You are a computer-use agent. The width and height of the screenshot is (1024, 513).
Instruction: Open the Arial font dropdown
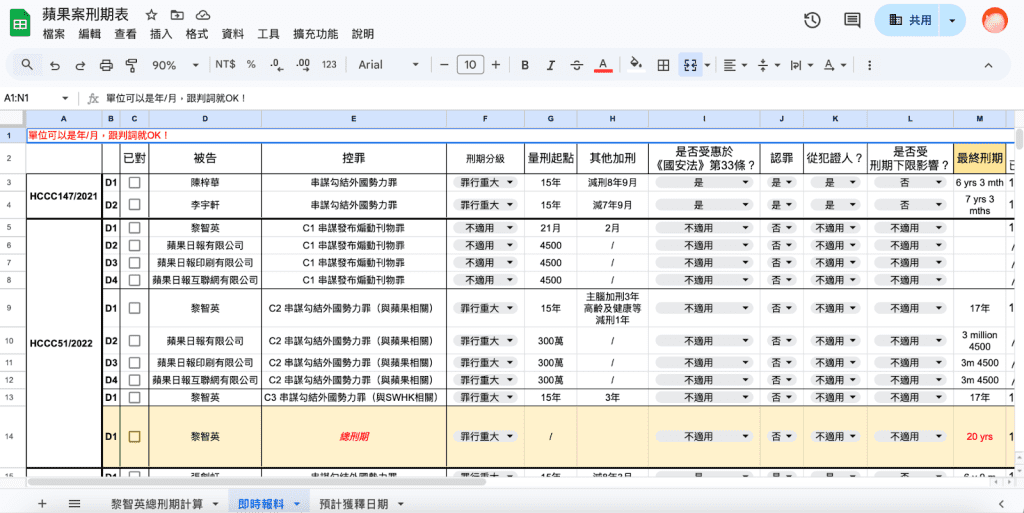pyautogui.click(x=390, y=65)
